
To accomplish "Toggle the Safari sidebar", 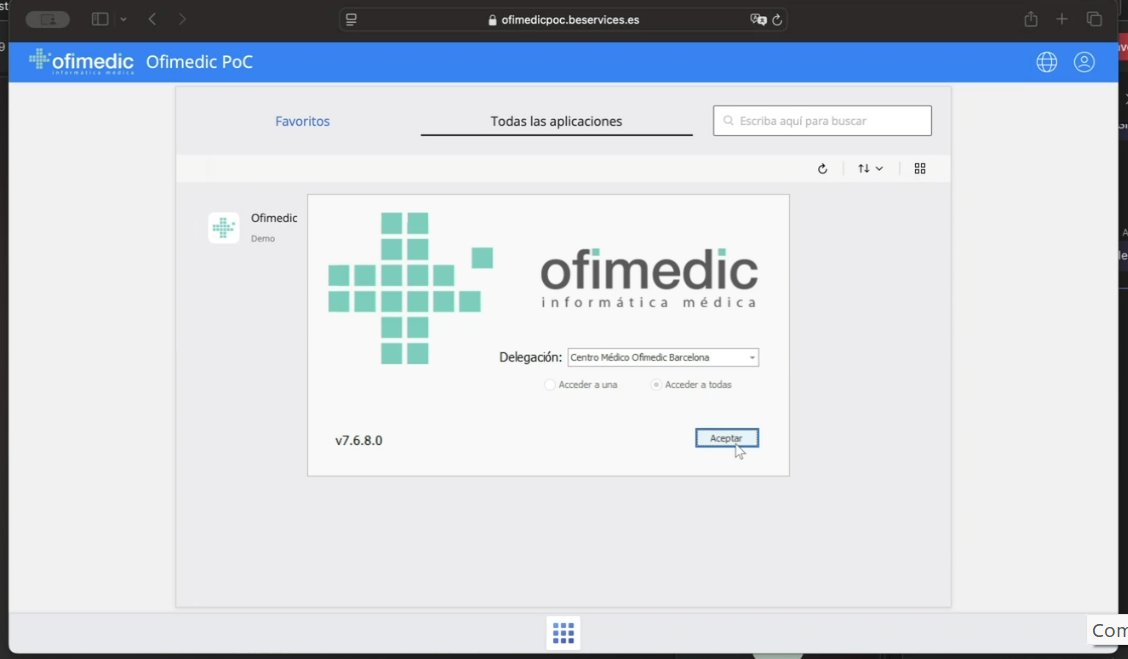I will point(100,20).
